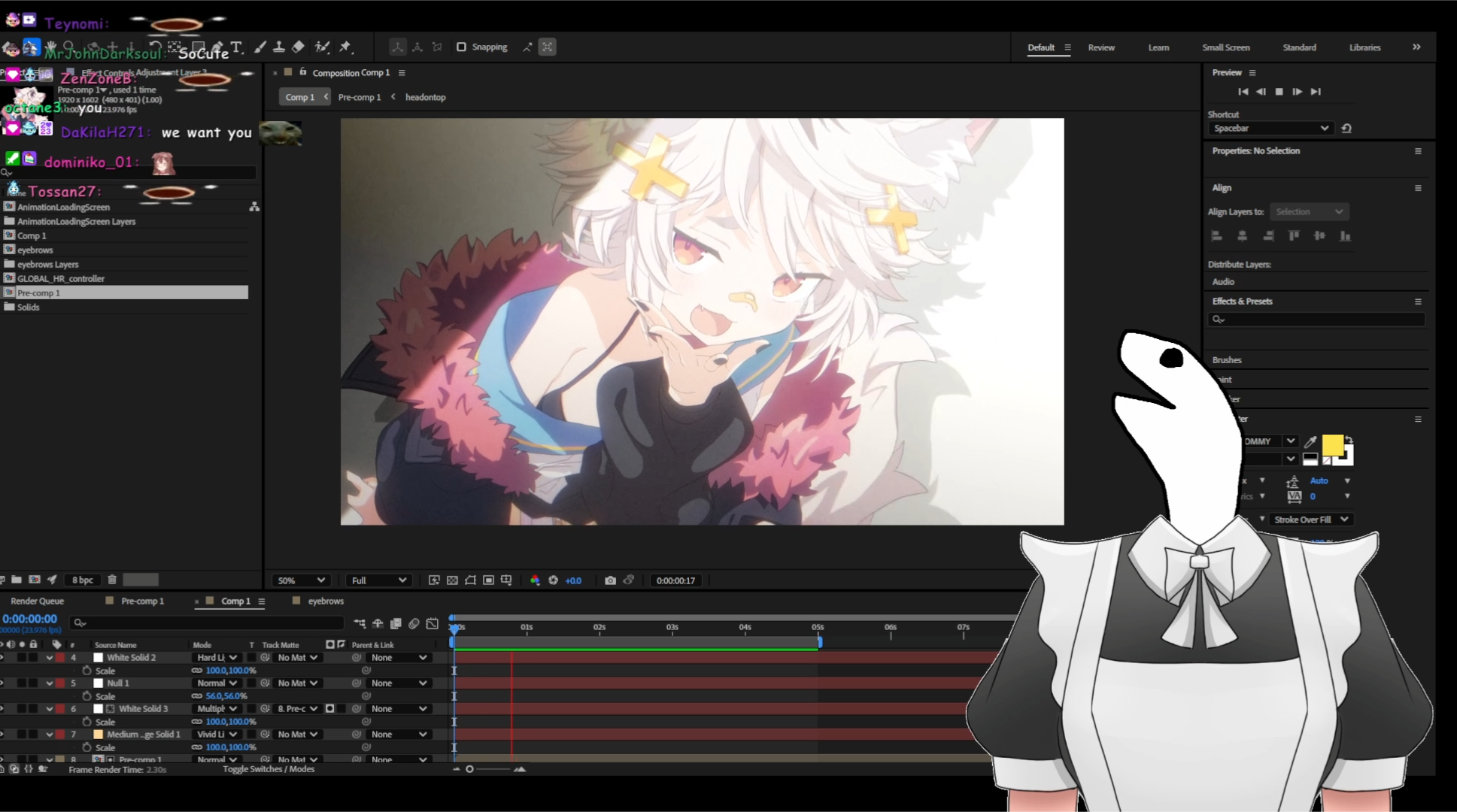Choose the View Axis mode icon
Screen dimensions: 1457x812
tap(437, 47)
